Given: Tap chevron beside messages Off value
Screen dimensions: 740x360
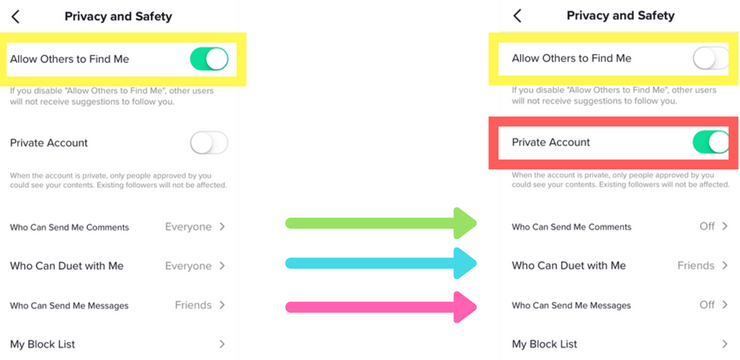Looking at the screenshot, I should 724,305.
